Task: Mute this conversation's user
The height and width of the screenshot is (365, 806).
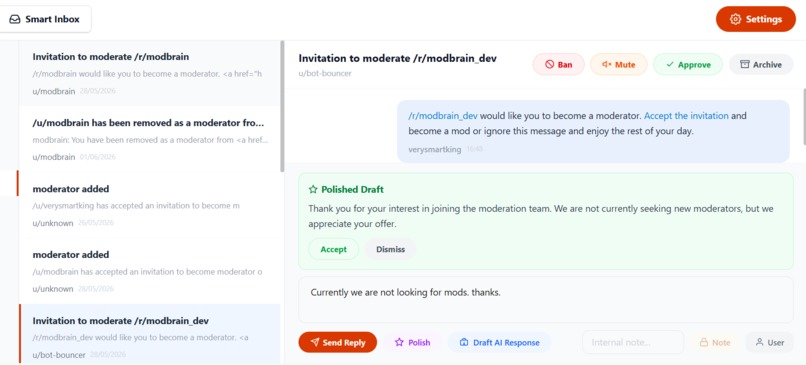Action: pos(618,64)
